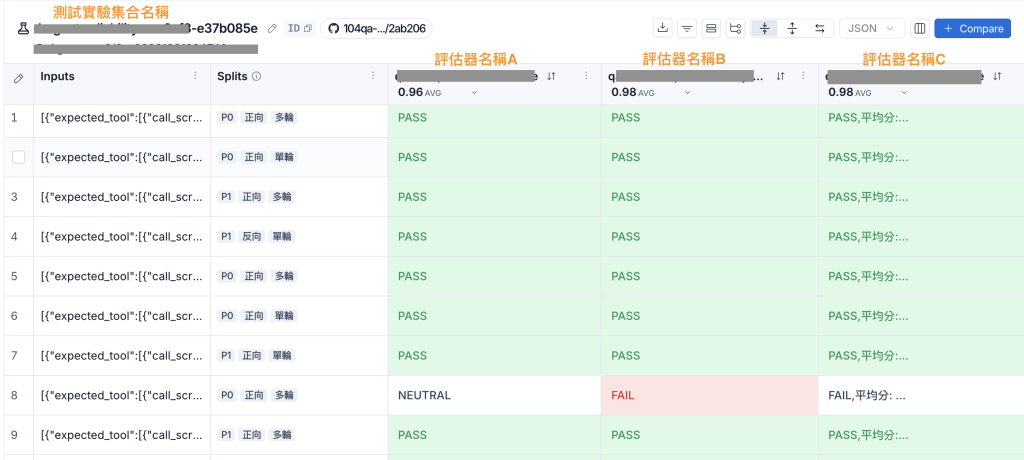Click the stacked rows layout icon
This screenshot has width=1024, height=460.
click(711, 28)
